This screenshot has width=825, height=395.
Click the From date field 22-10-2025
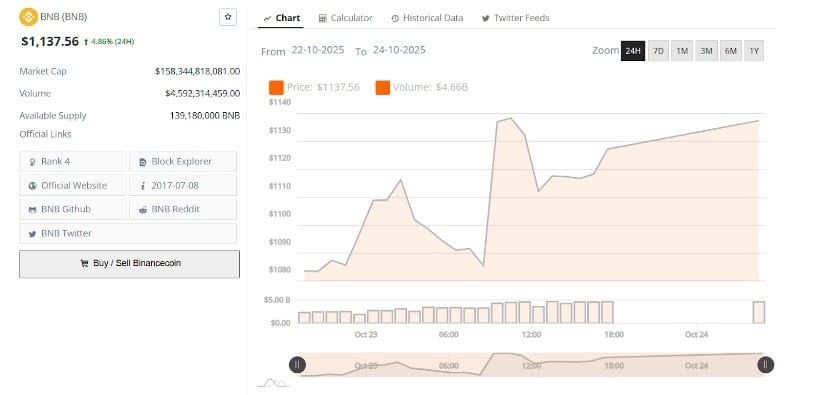pos(318,50)
